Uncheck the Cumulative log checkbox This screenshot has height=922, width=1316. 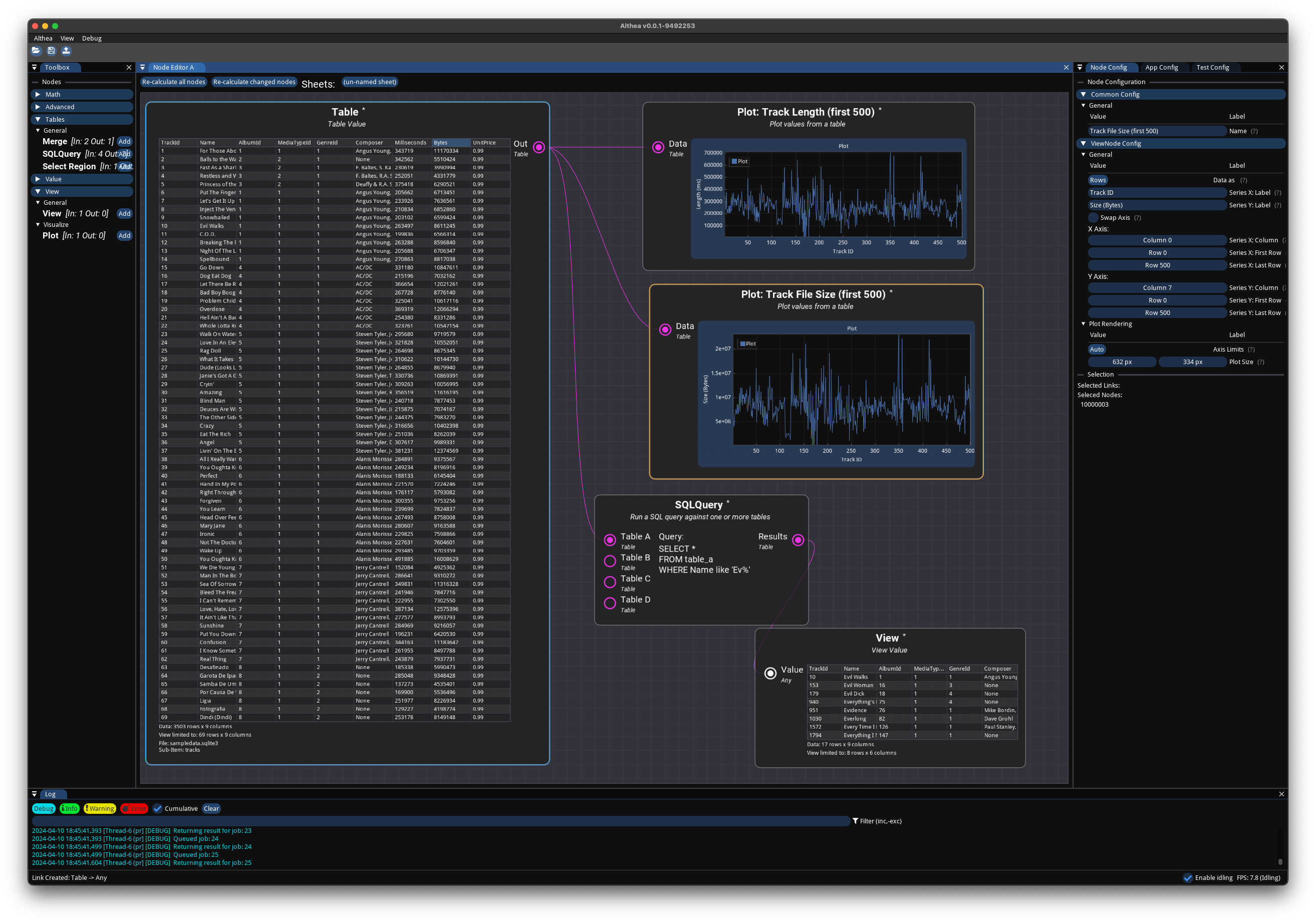click(x=158, y=808)
